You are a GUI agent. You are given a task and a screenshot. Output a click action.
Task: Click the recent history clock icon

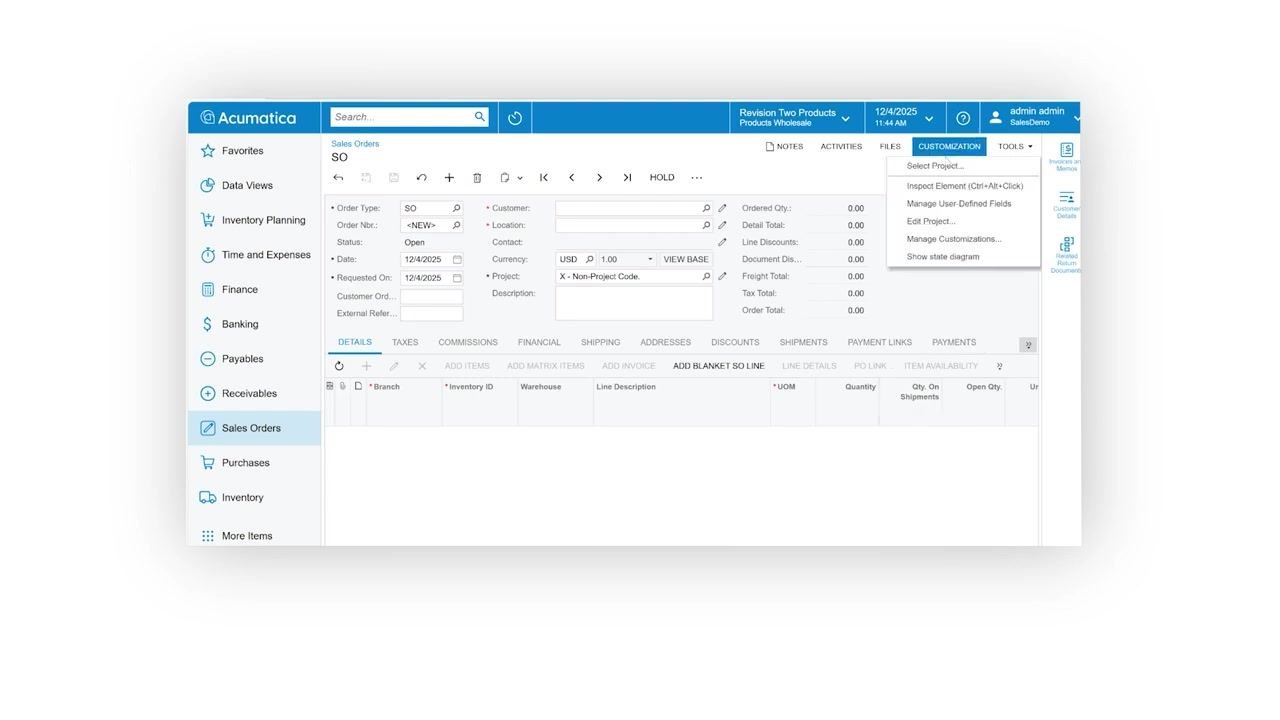click(515, 118)
